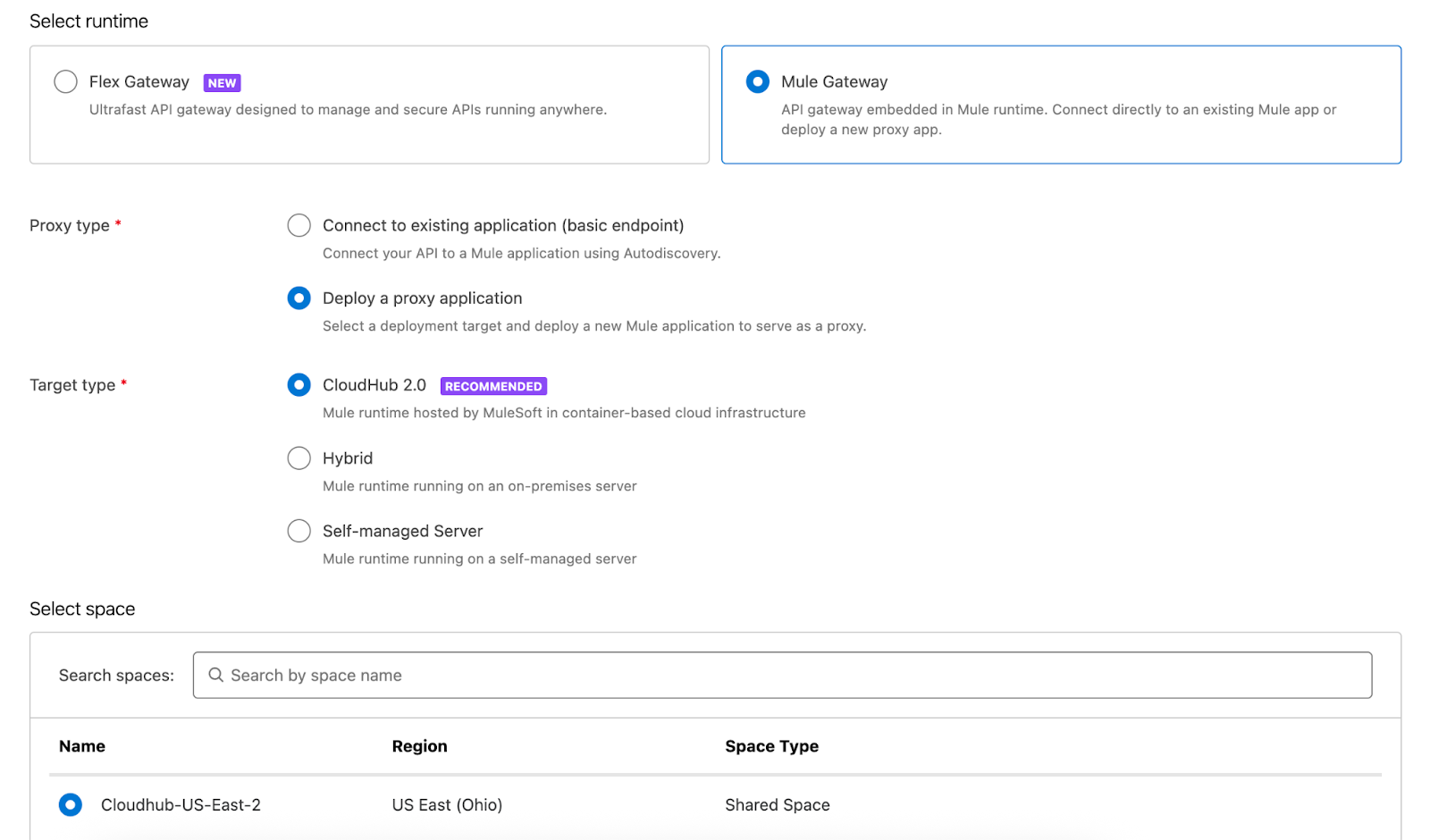Click the Cloudhub-US-East-2 name text
The width and height of the screenshot is (1430, 840).
181,805
